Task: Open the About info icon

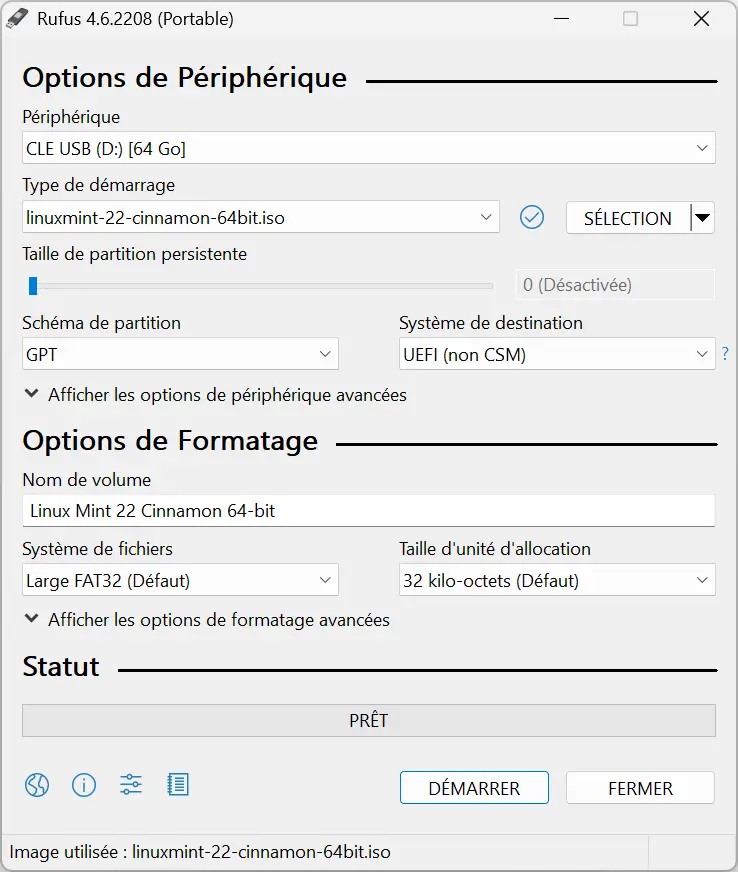Action: tap(84, 785)
